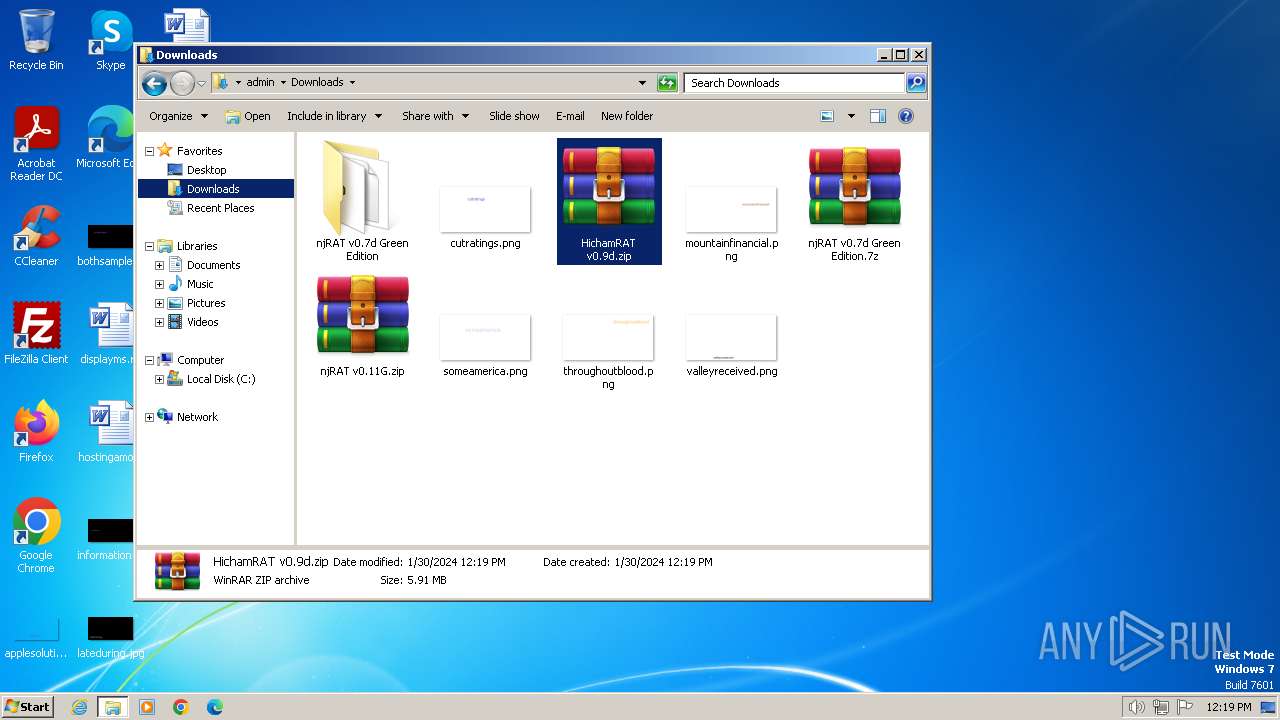The image size is (1280, 720).
Task: Open the njRAT v0.7d Green Edition folder
Action: click(x=362, y=200)
